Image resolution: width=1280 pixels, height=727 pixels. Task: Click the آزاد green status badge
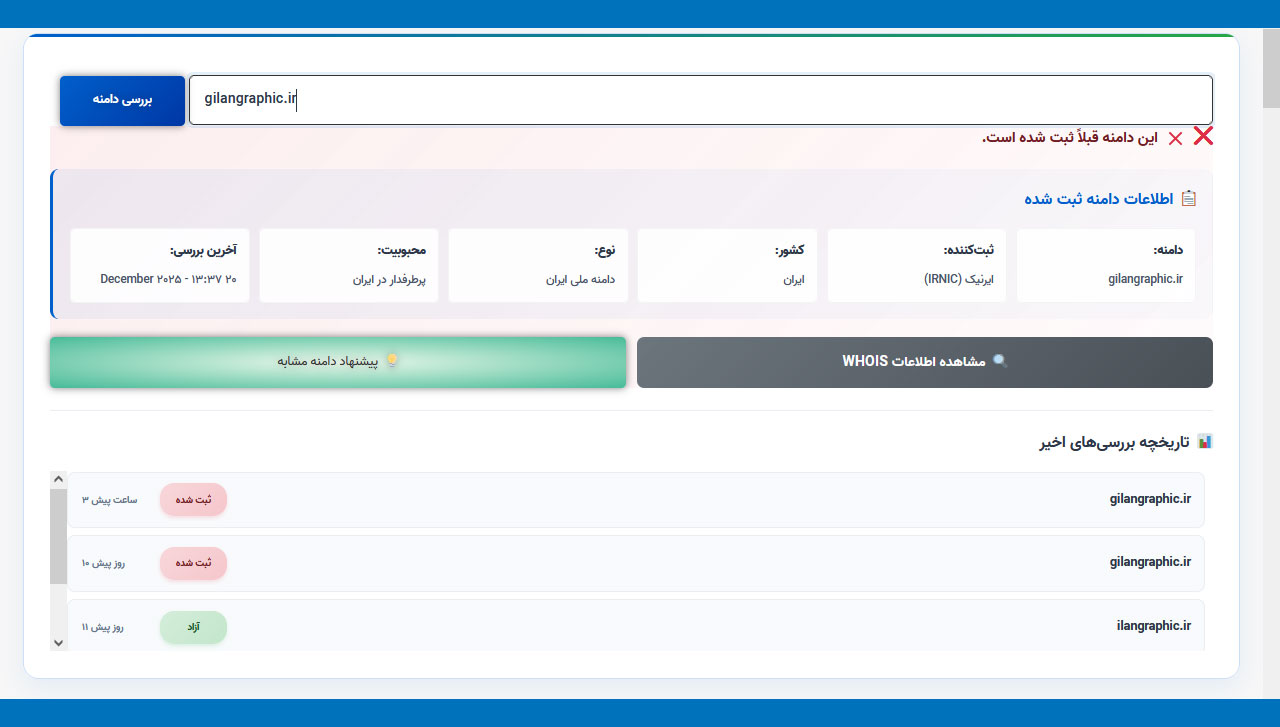coord(193,627)
